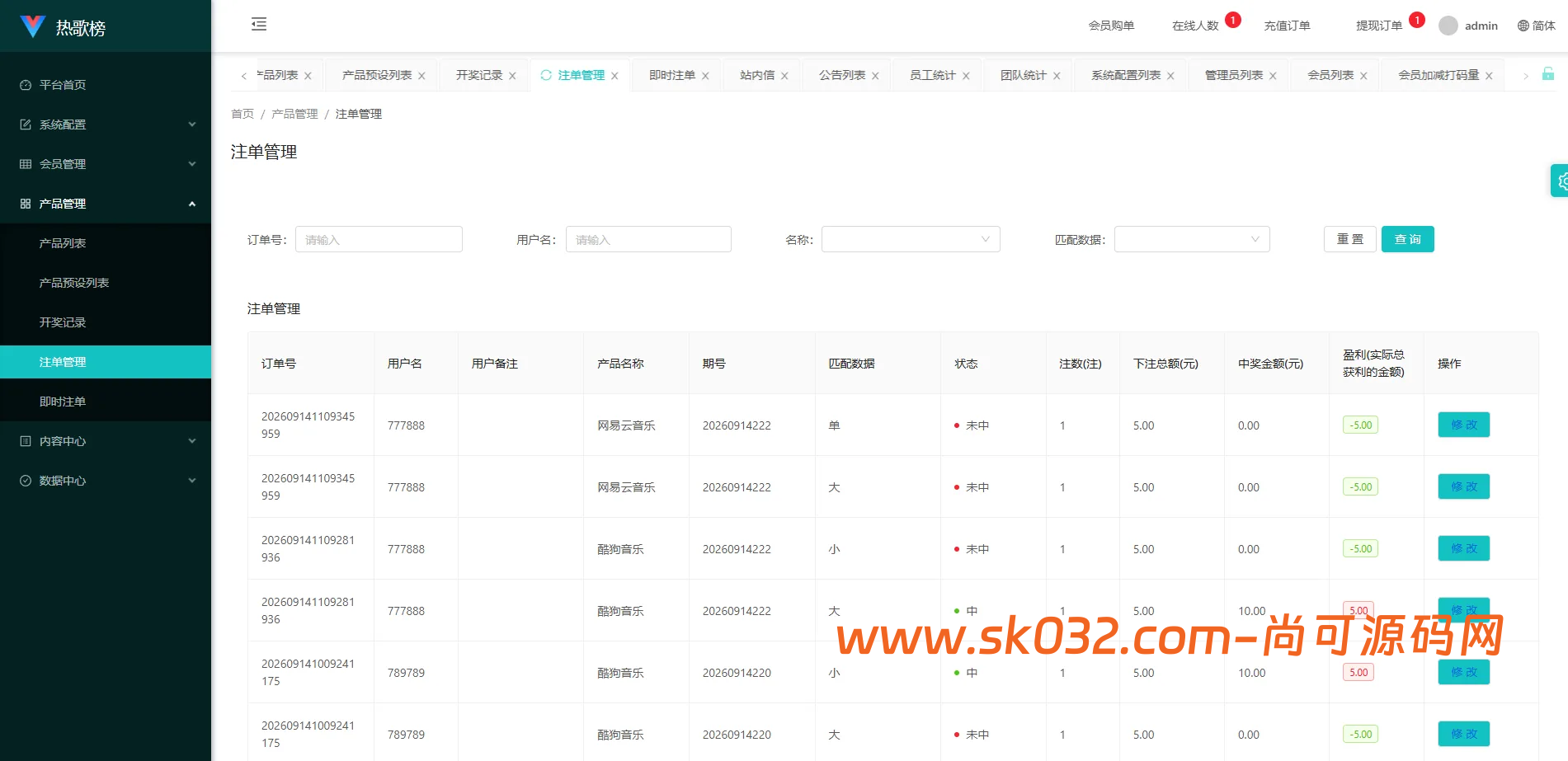The image size is (1568, 761).
Task: Close the 站内信 tab with its X
Action: 784,76
